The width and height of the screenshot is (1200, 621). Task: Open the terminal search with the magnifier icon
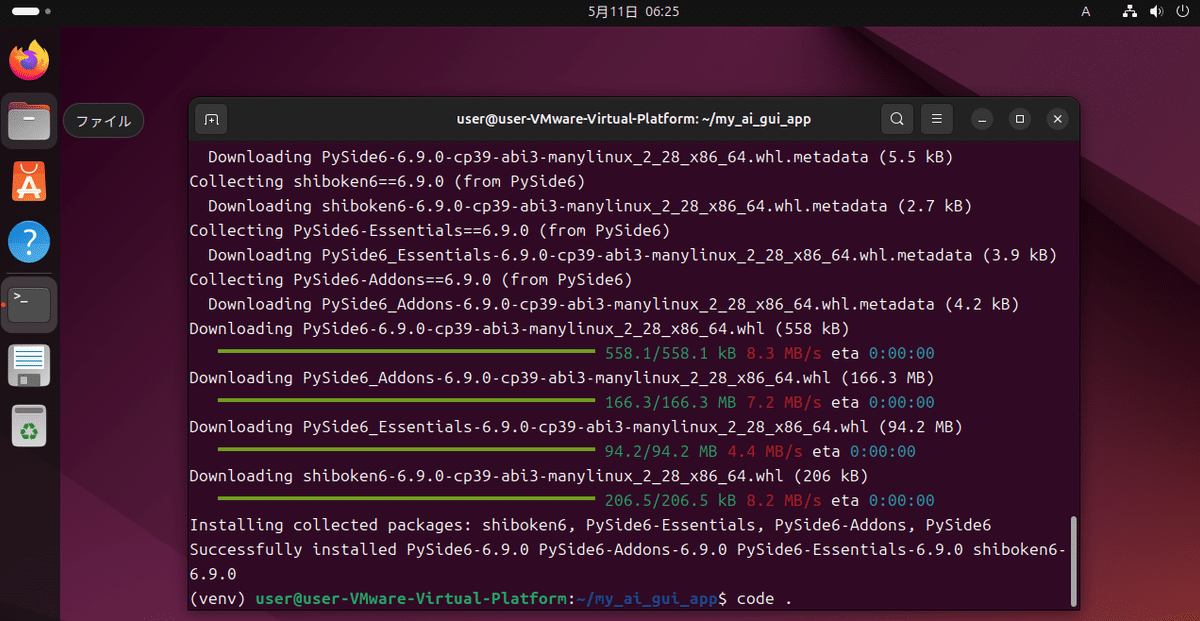(x=896, y=118)
